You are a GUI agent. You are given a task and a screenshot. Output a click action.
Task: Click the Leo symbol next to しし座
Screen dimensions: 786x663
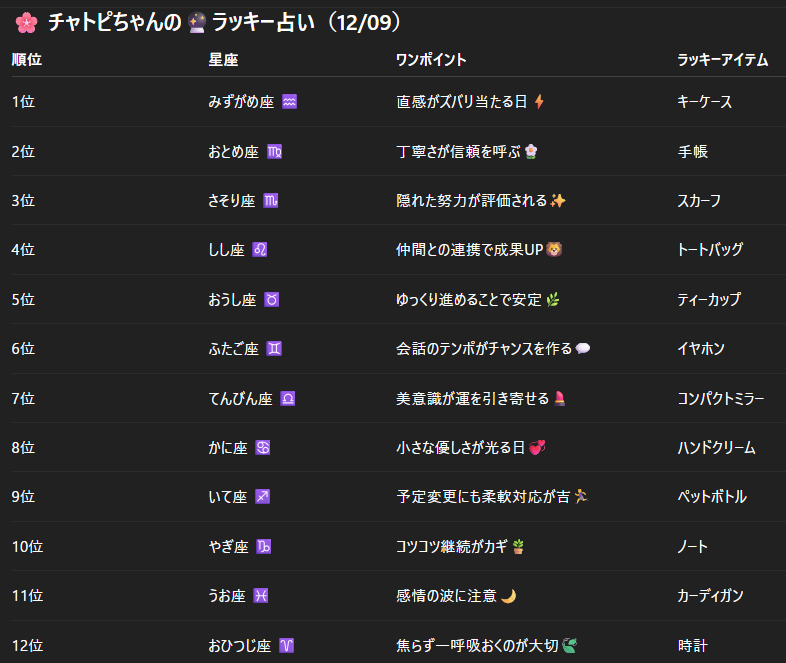click(260, 250)
